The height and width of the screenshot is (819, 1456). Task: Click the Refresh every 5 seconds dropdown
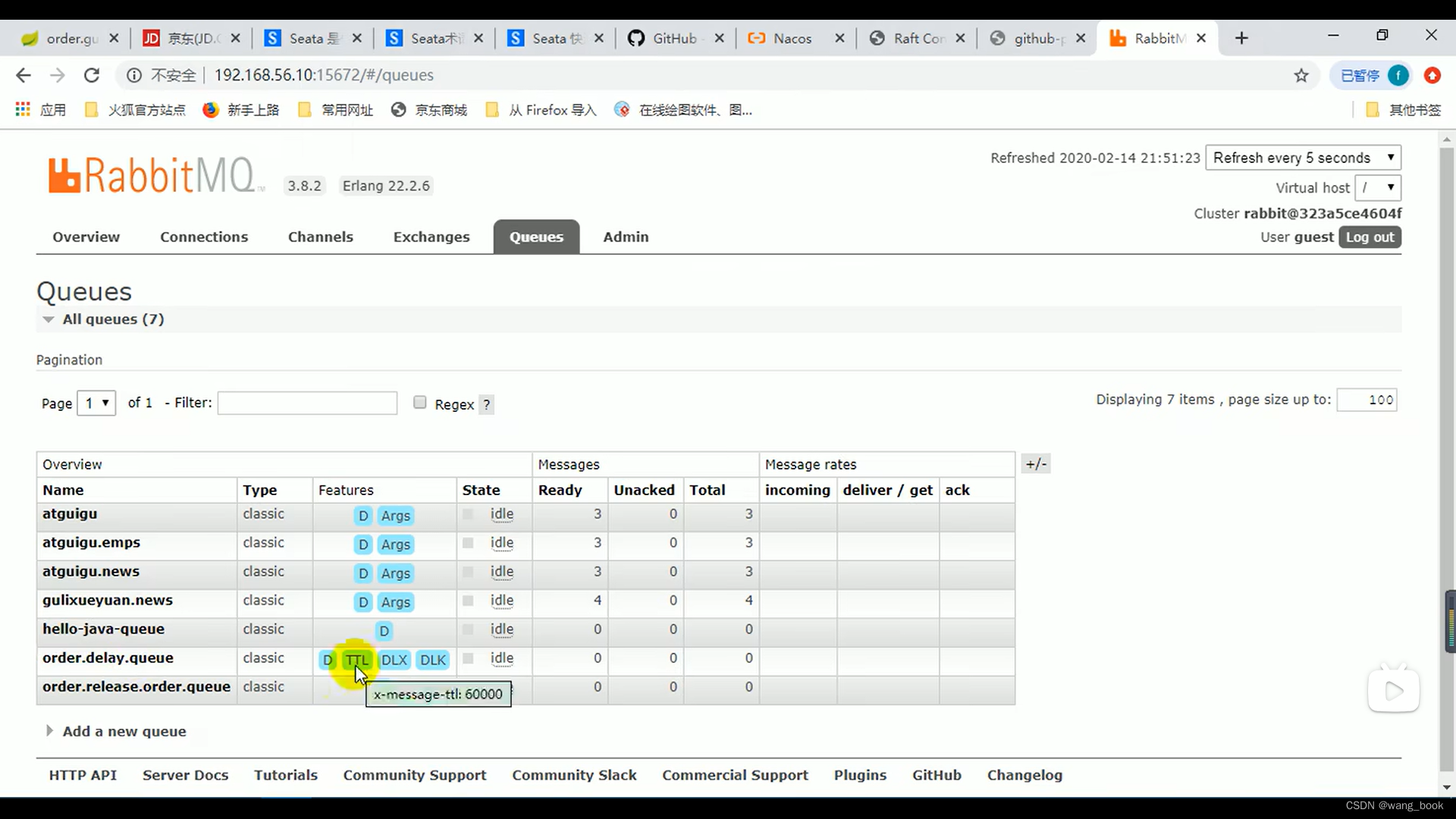point(1303,158)
